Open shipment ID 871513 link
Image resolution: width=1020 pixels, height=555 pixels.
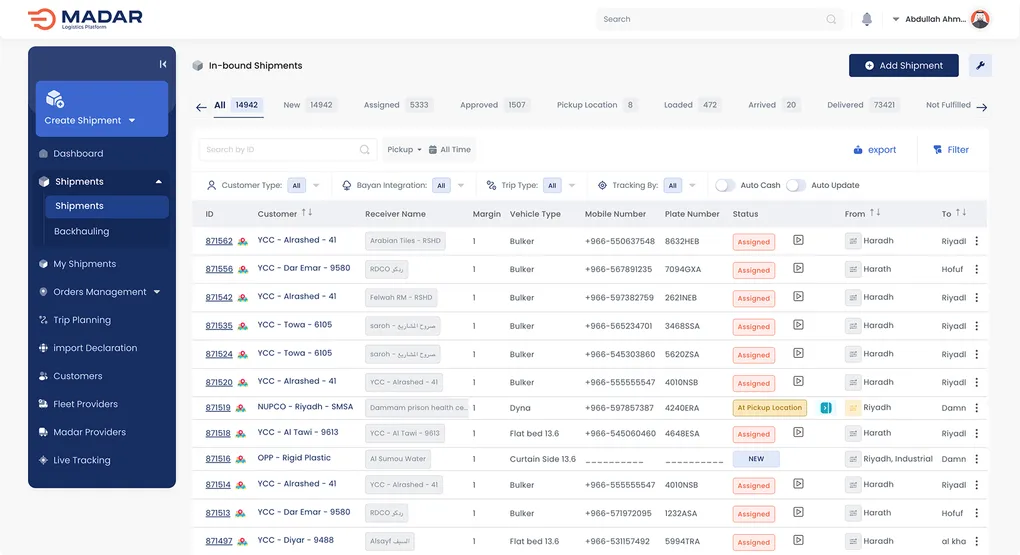(218, 513)
